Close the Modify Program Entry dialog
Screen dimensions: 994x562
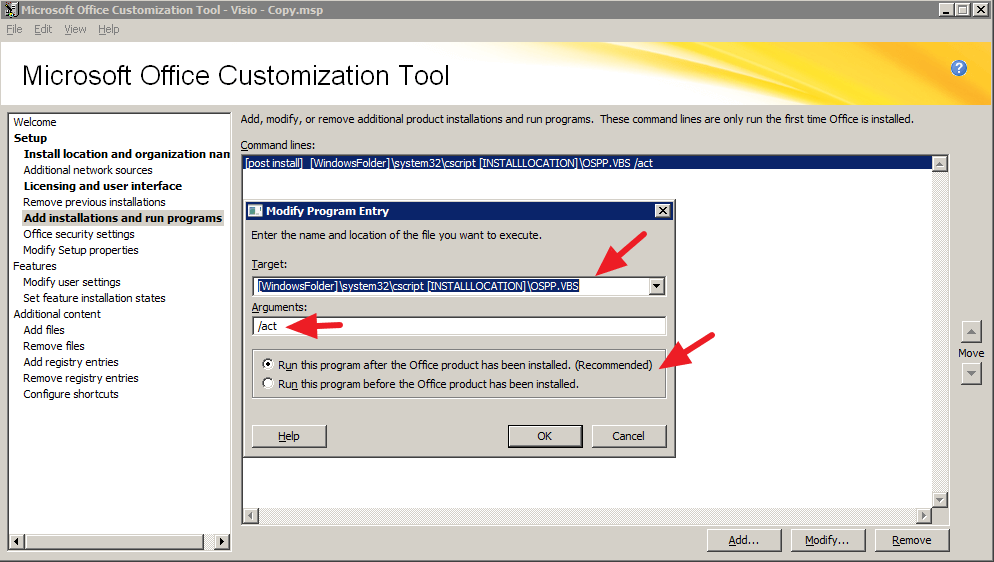pyautogui.click(x=662, y=210)
